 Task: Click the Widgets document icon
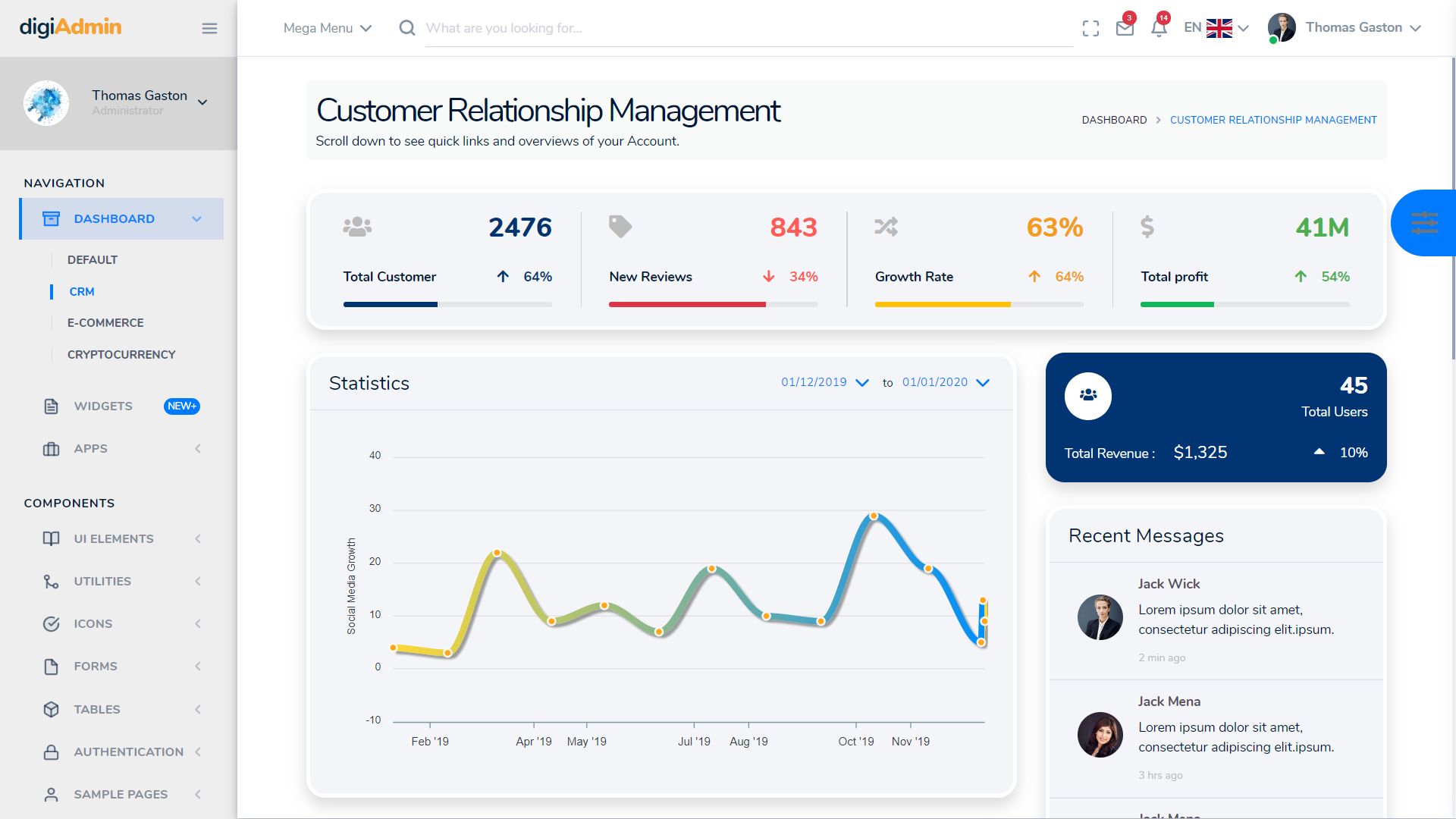click(x=51, y=406)
